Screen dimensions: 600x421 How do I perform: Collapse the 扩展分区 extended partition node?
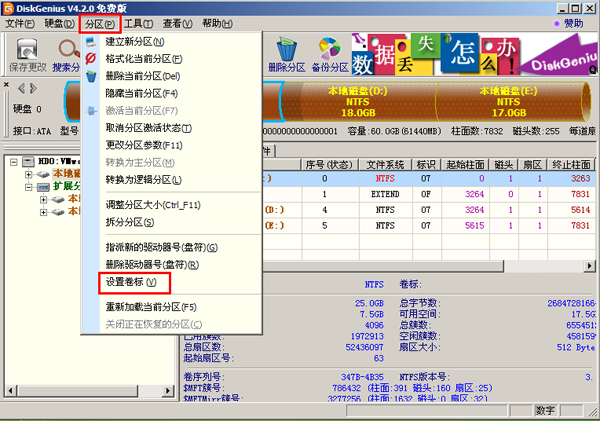(x=27, y=186)
